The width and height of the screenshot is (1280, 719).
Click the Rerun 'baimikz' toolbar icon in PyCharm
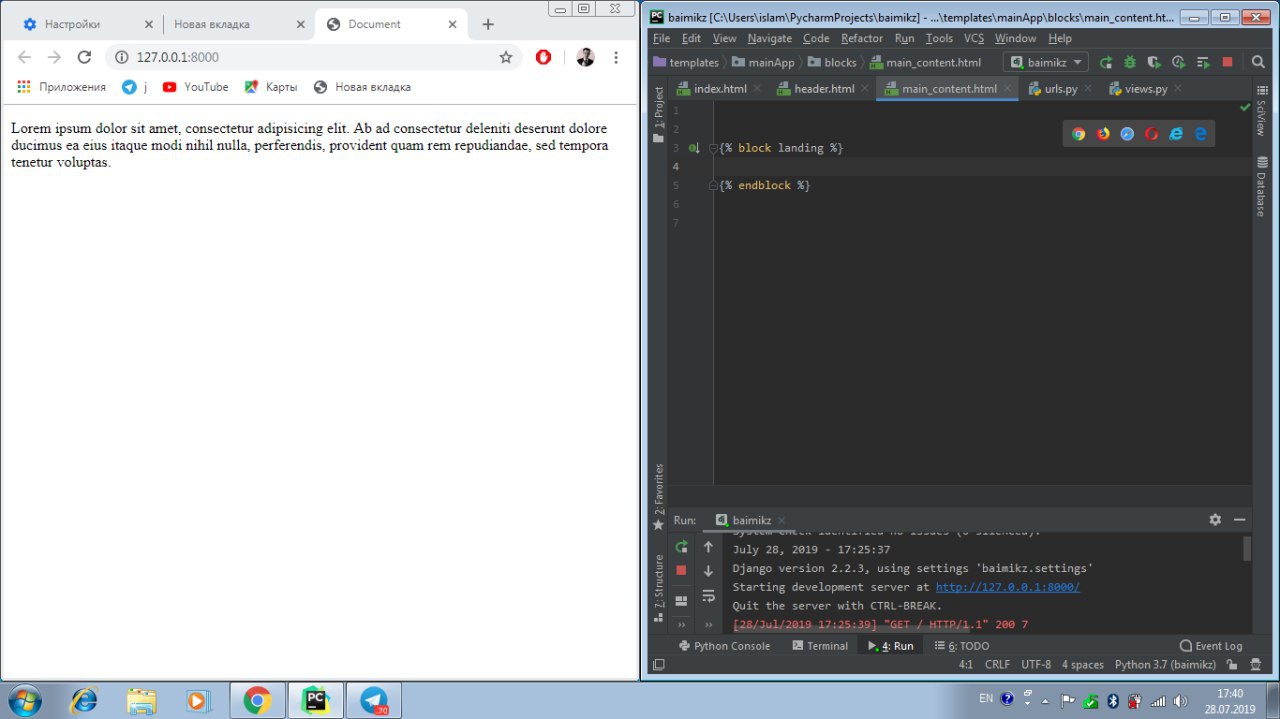[x=1106, y=62]
